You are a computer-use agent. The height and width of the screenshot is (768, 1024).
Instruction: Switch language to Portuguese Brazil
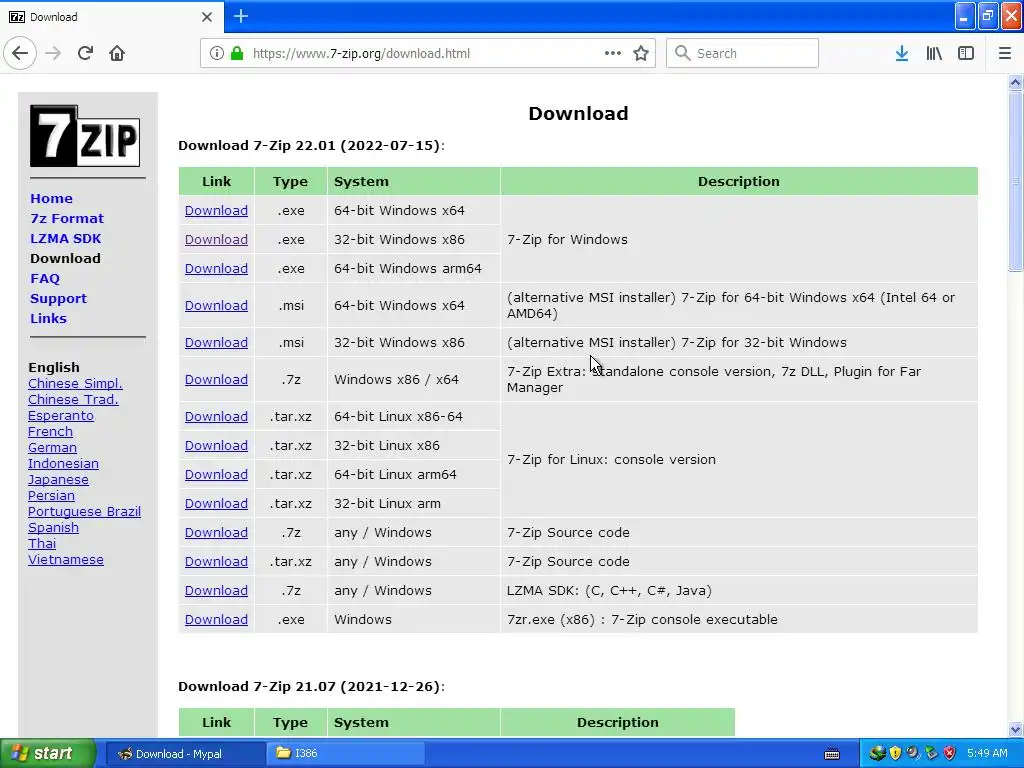click(84, 511)
